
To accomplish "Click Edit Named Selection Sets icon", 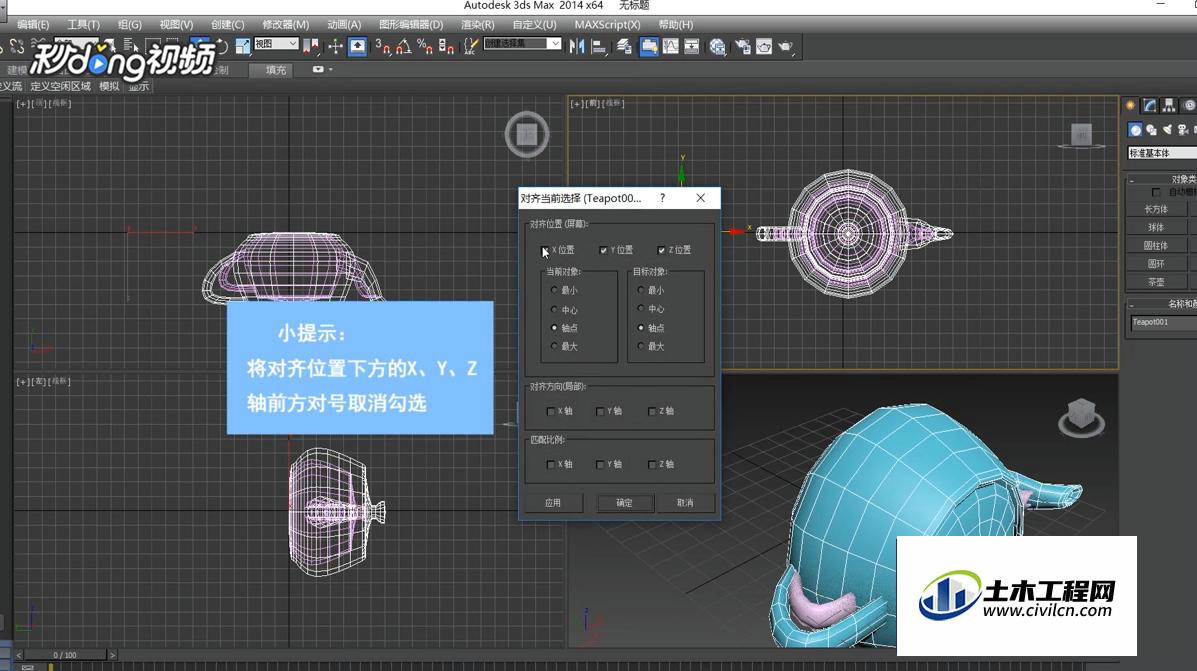I will click(471, 47).
